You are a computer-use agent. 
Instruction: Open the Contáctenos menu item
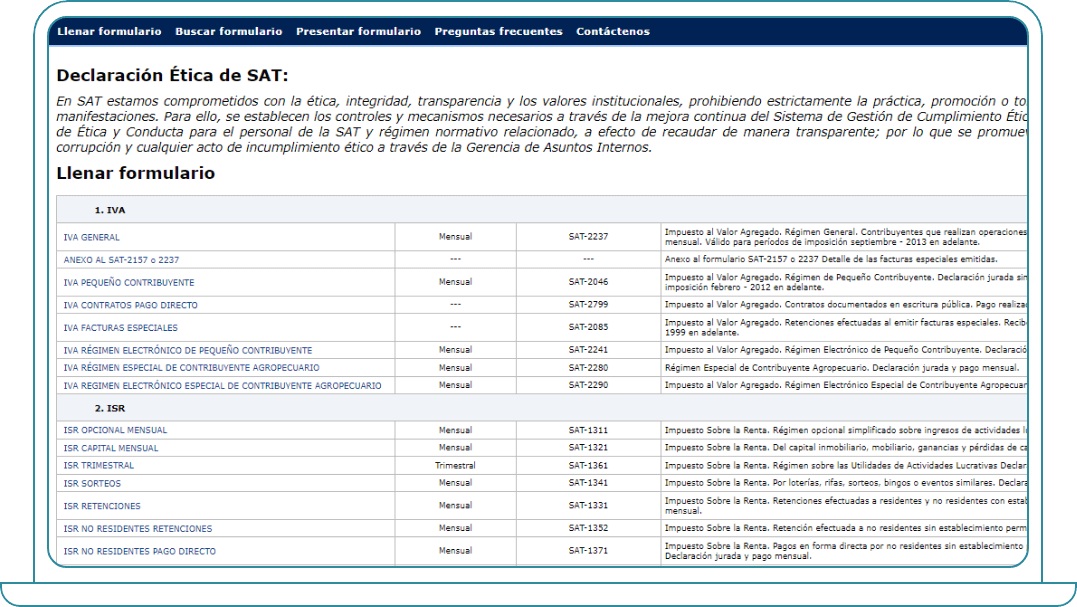click(613, 32)
